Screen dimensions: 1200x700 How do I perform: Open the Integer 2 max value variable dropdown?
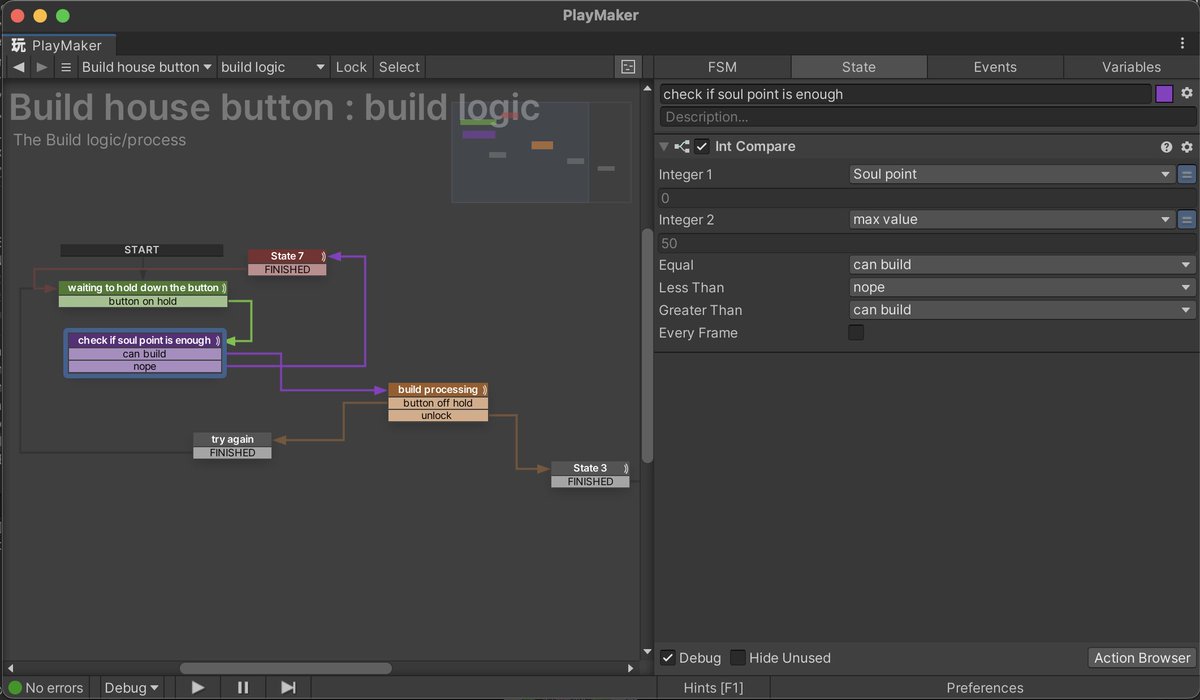pos(1012,219)
